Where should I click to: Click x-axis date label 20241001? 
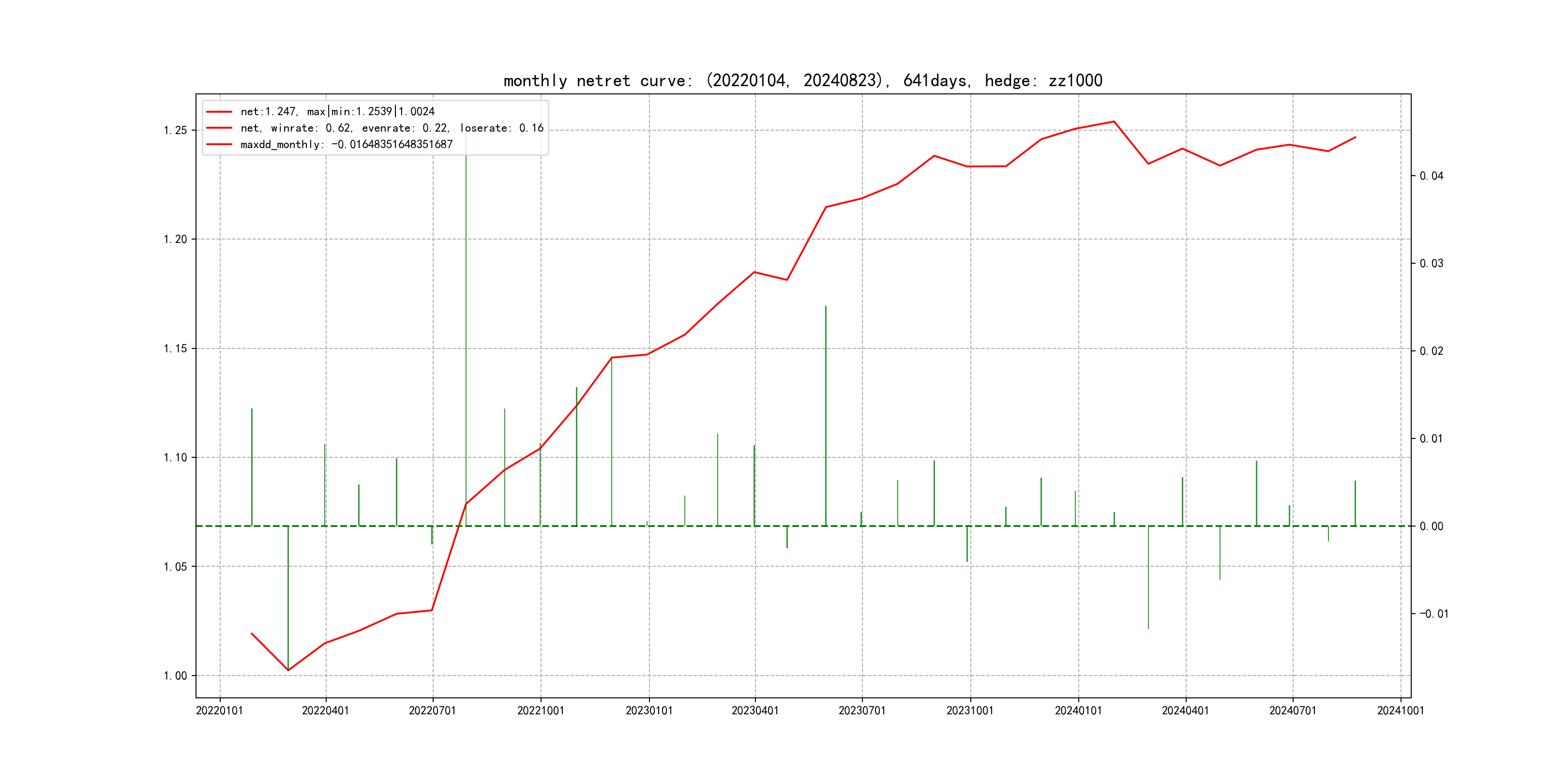[1400, 710]
